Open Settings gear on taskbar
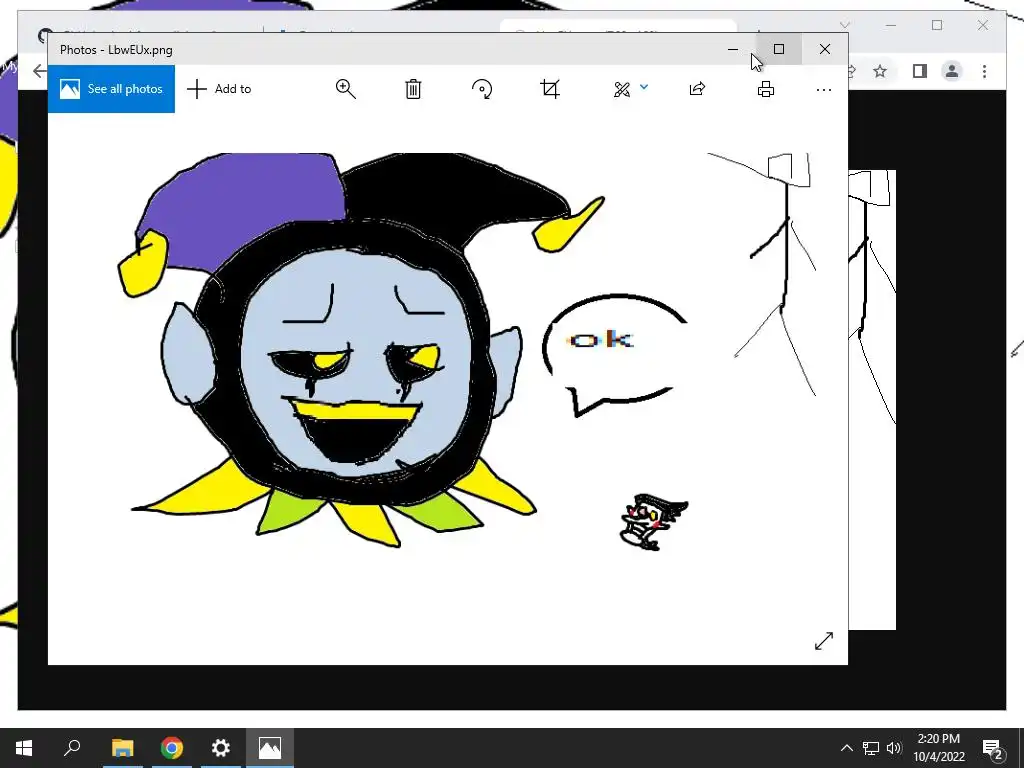The image size is (1024, 768). click(221, 748)
